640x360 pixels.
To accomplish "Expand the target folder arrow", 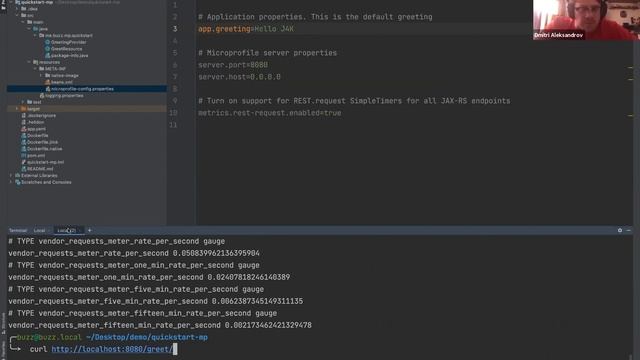I will [x=17, y=109].
